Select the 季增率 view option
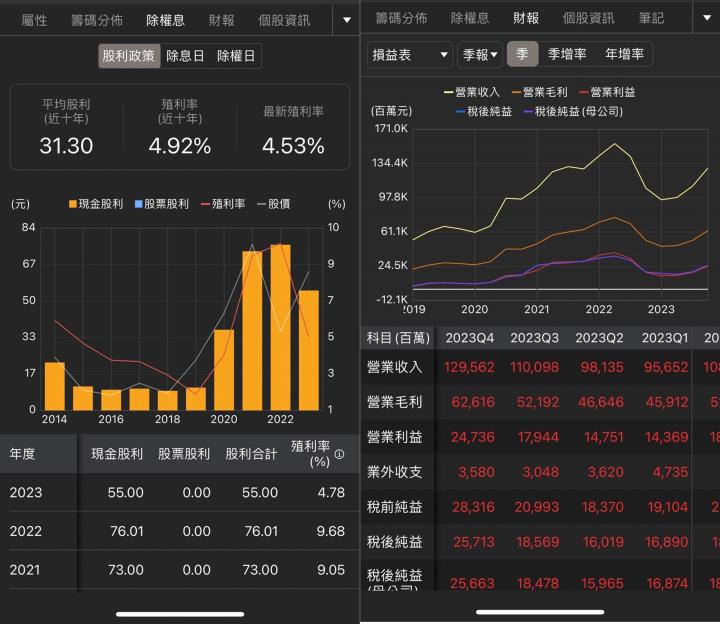Screen dimensions: 720x624 (567, 54)
